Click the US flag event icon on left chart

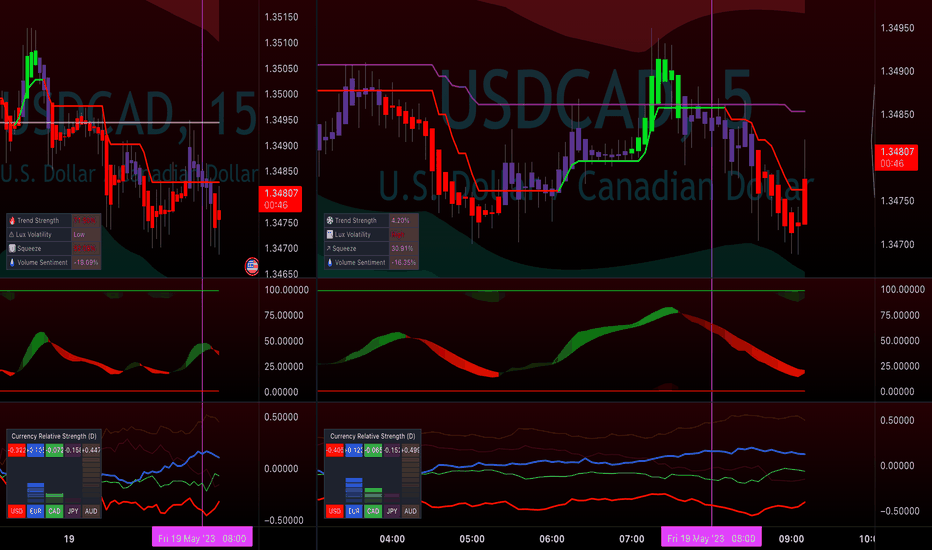coord(251,266)
